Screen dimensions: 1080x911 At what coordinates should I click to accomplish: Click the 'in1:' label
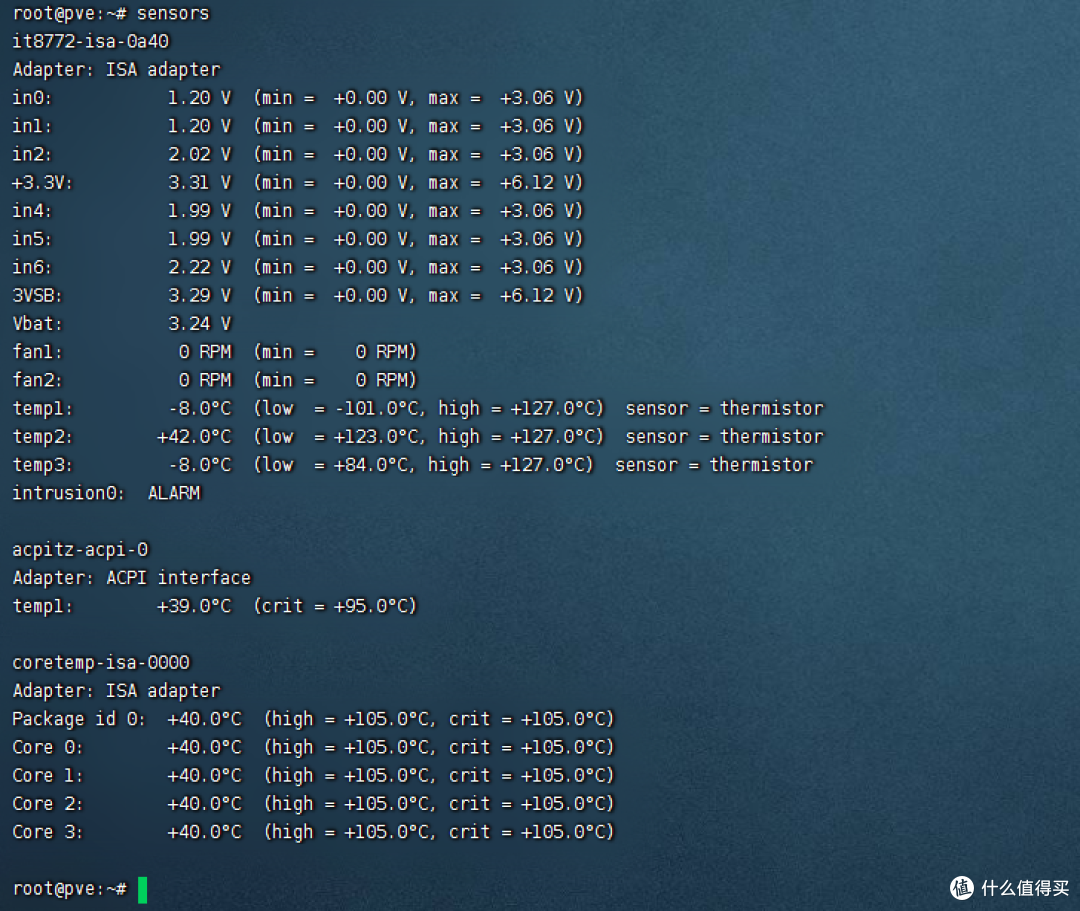point(32,126)
